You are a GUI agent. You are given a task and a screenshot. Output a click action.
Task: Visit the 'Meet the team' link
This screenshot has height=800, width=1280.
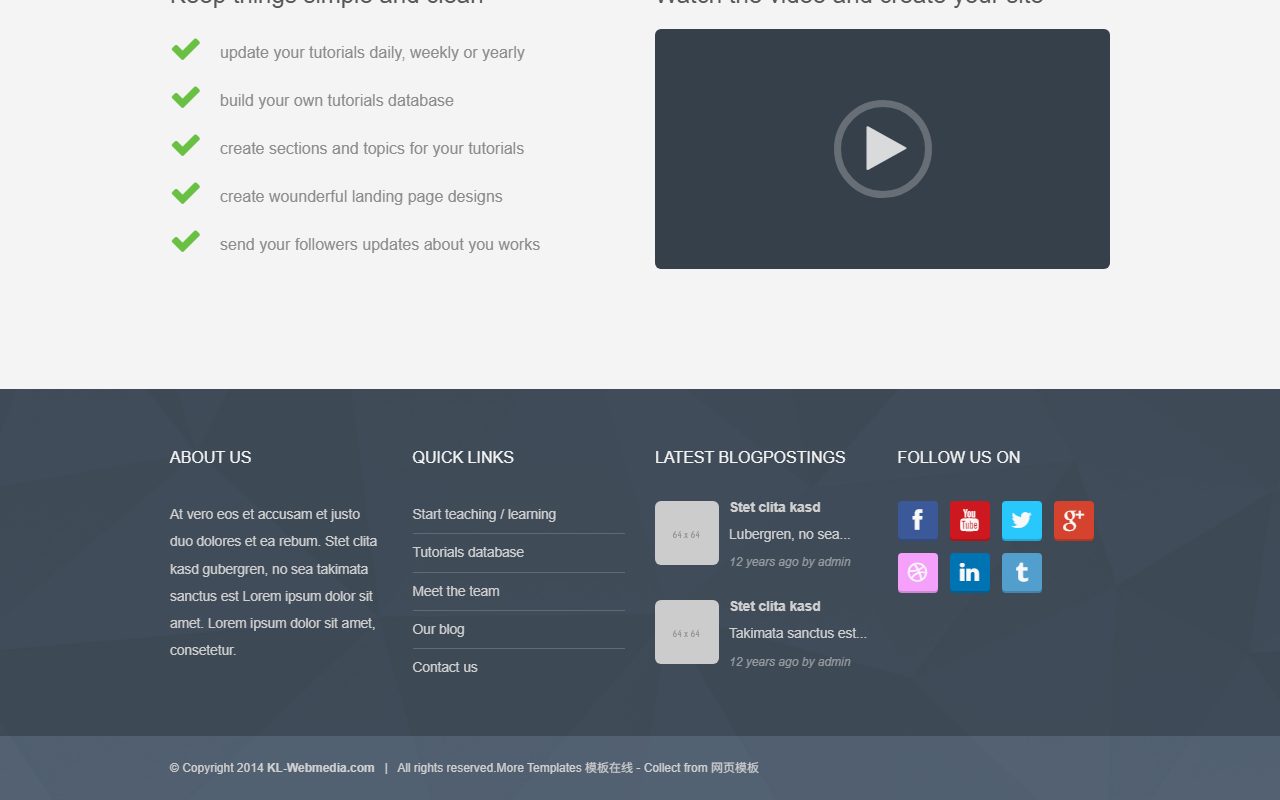pos(456,591)
